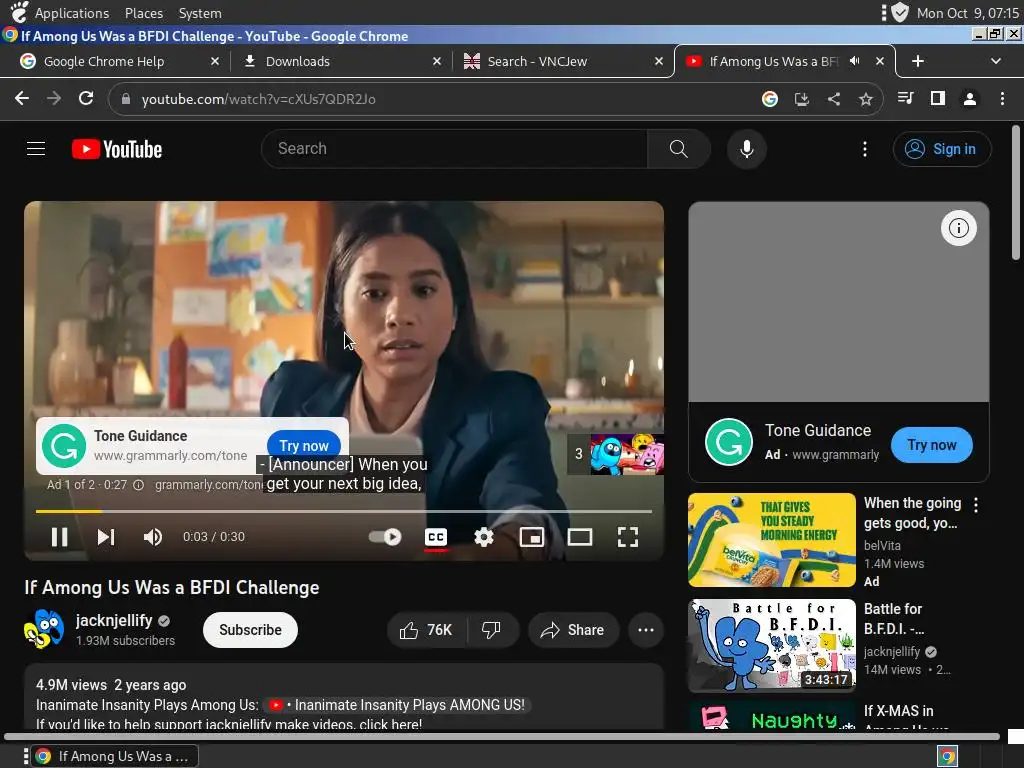
Task: Click Try now on the video ad overlay
Action: pos(304,445)
